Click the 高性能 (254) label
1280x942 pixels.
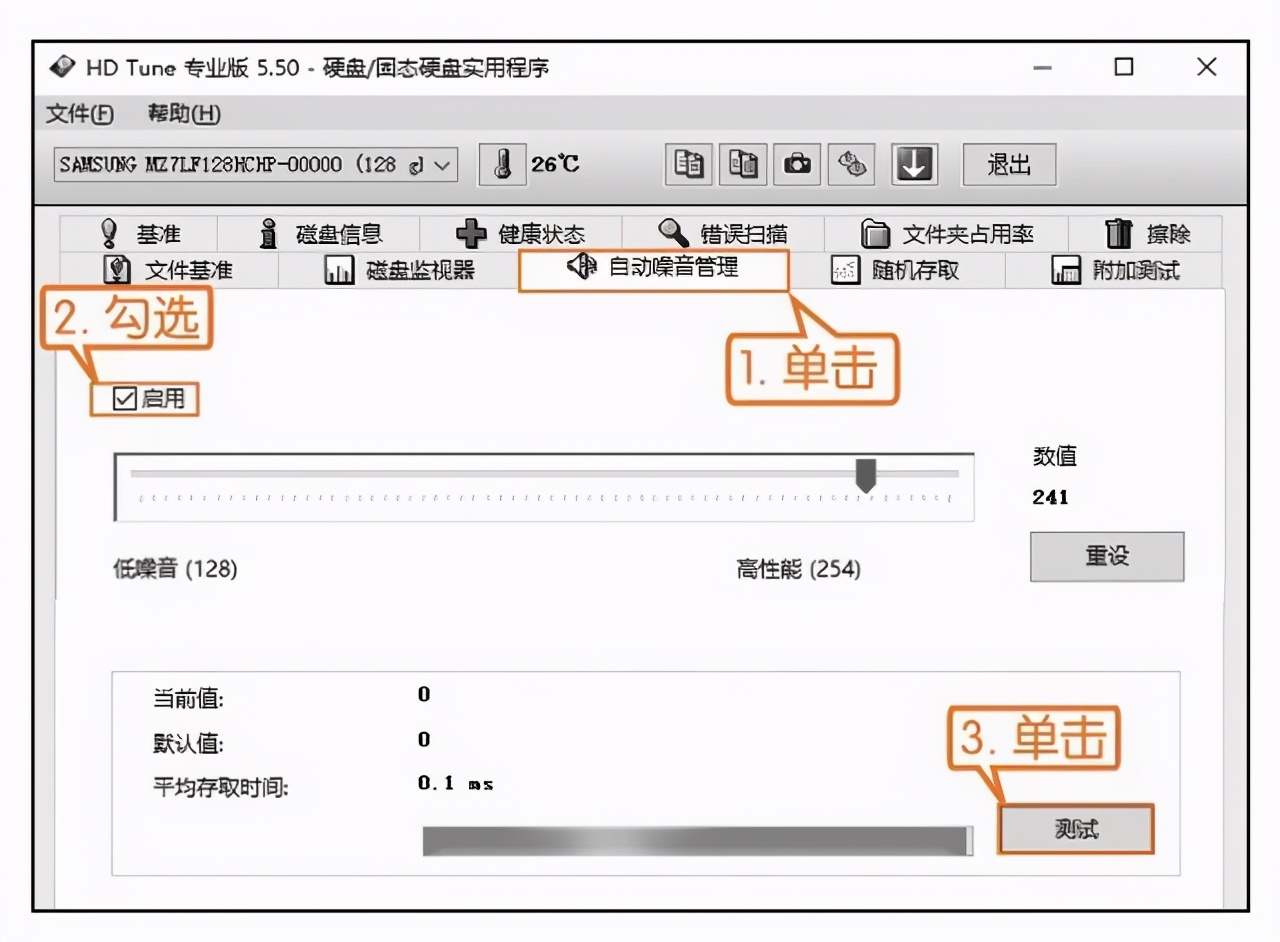pyautogui.click(x=798, y=569)
